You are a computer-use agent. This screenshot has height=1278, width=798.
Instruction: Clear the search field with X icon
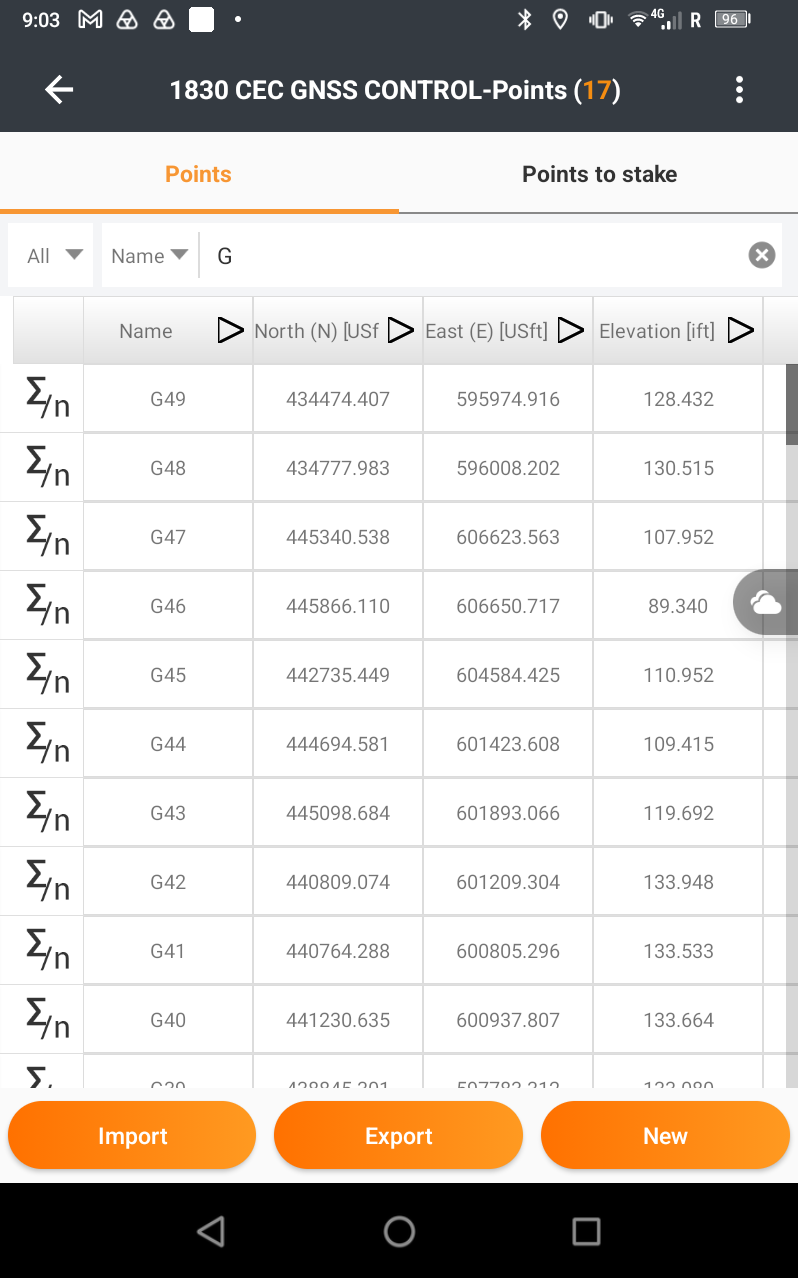point(762,256)
